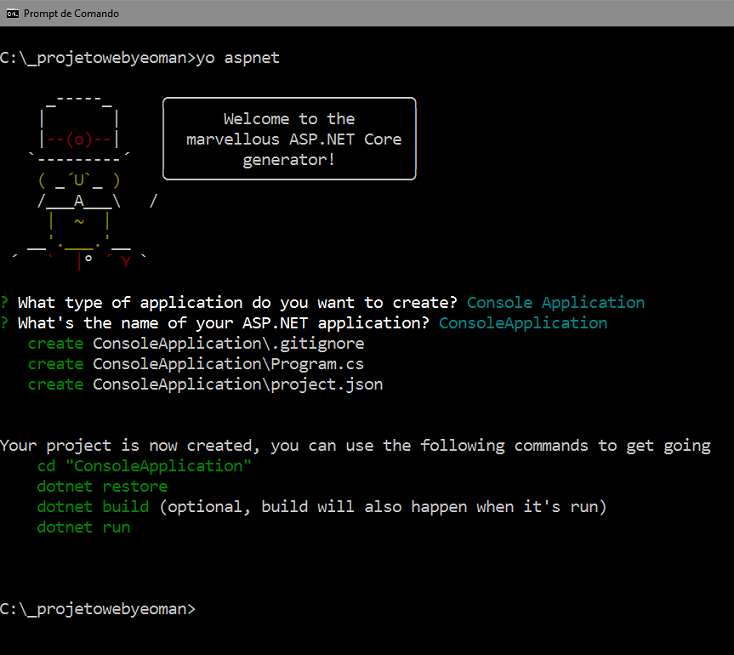Image resolution: width=734 pixels, height=655 pixels.
Task: Click 'What type of application do you want to create?'
Action: tap(237, 302)
